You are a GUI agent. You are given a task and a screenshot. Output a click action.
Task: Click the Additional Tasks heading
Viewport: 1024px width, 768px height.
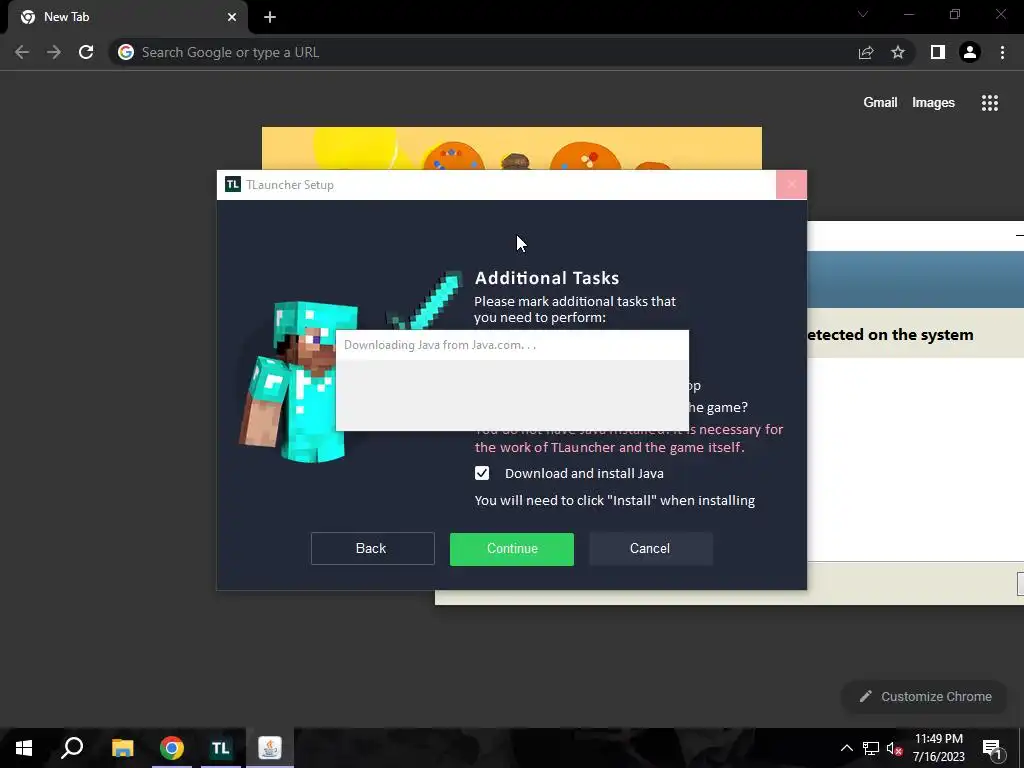[547, 278]
